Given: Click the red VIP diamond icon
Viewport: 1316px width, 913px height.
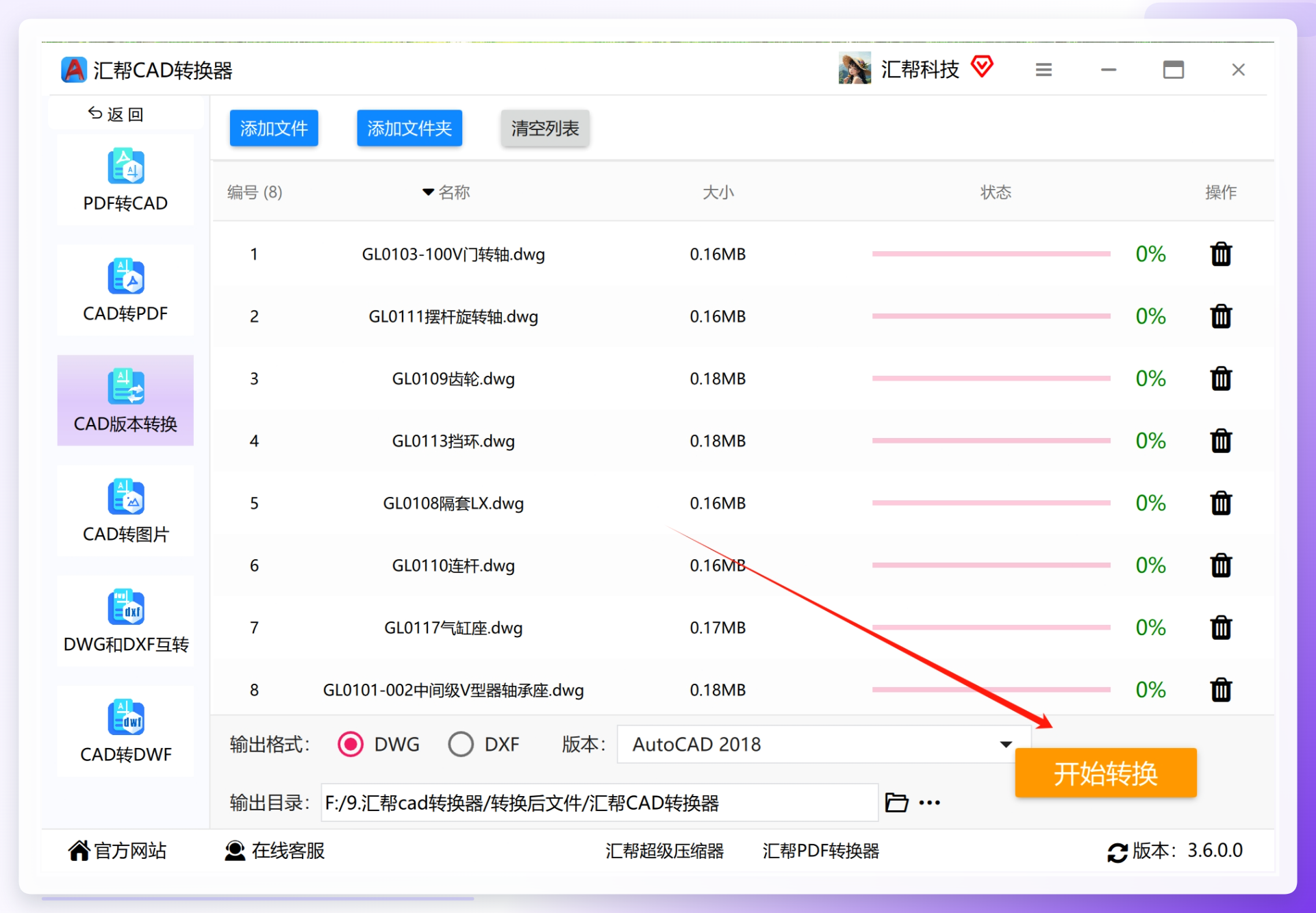Looking at the screenshot, I should tap(983, 66).
